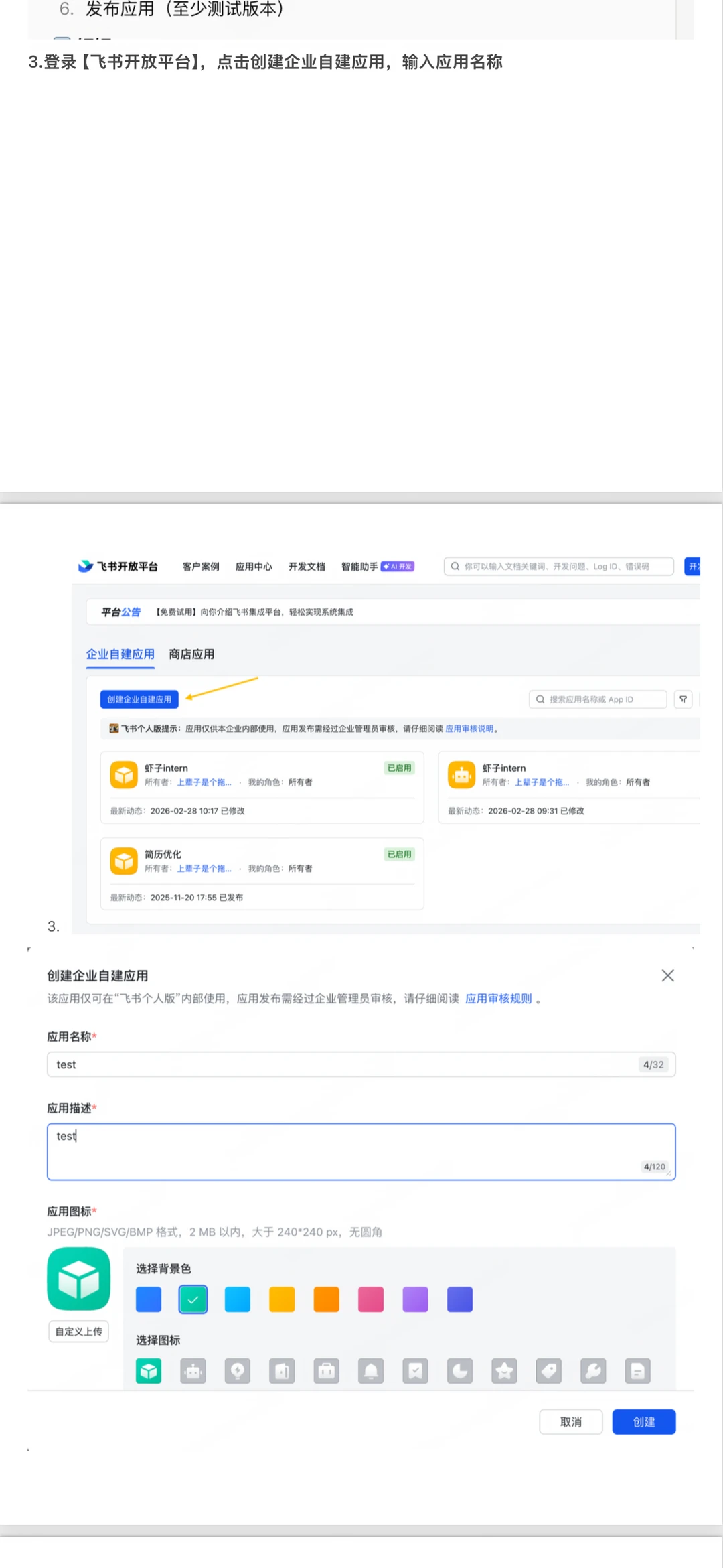
Task: Click the 取消 button
Action: click(x=571, y=1422)
